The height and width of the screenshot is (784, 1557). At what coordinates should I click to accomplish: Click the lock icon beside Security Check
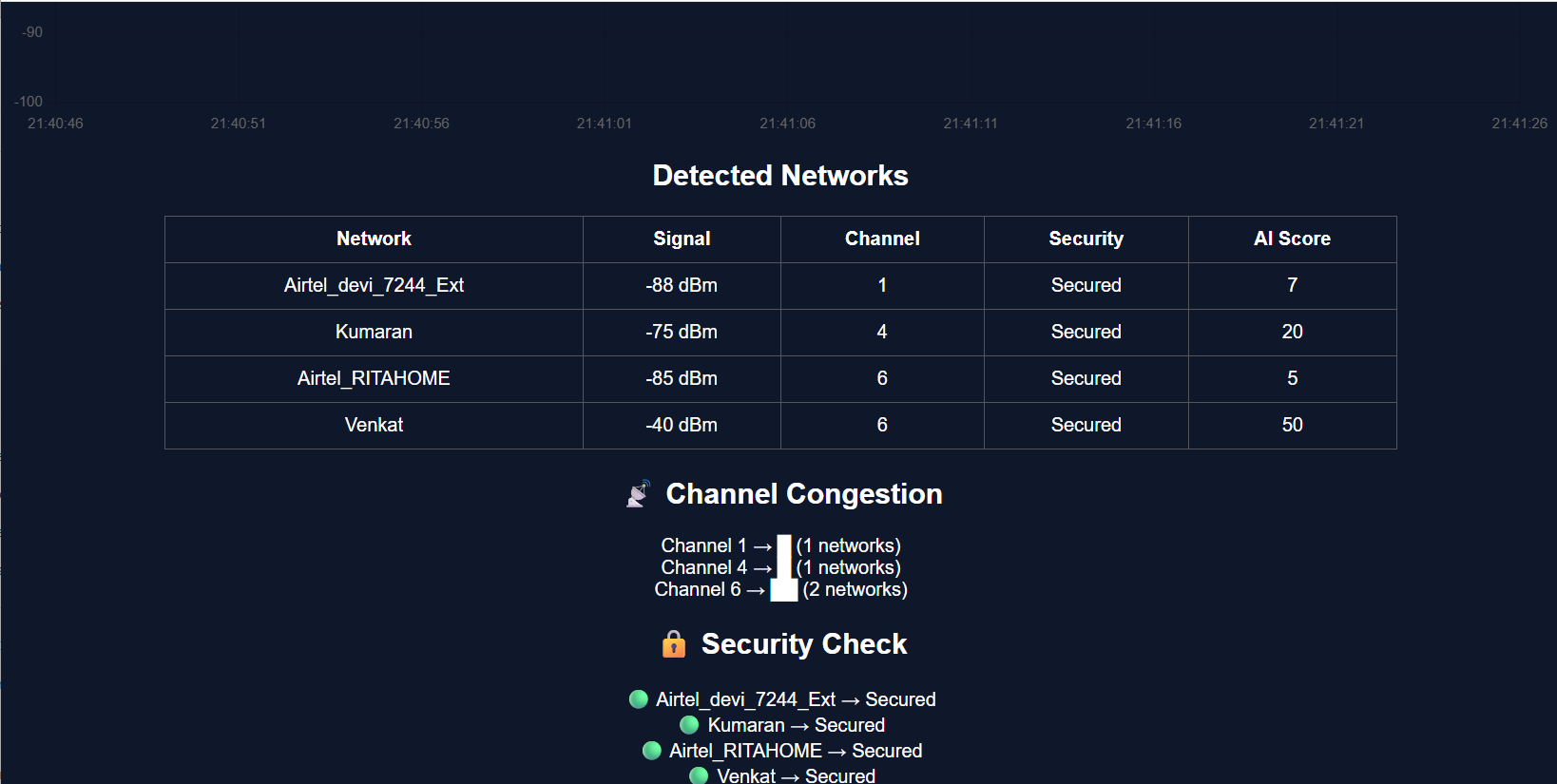point(674,644)
